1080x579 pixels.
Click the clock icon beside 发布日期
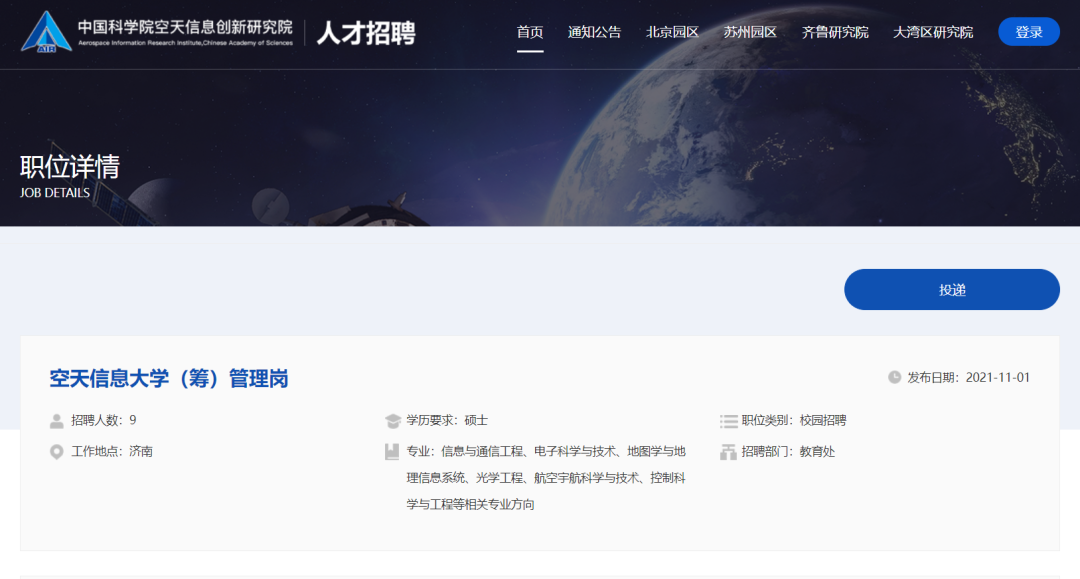[x=894, y=377]
